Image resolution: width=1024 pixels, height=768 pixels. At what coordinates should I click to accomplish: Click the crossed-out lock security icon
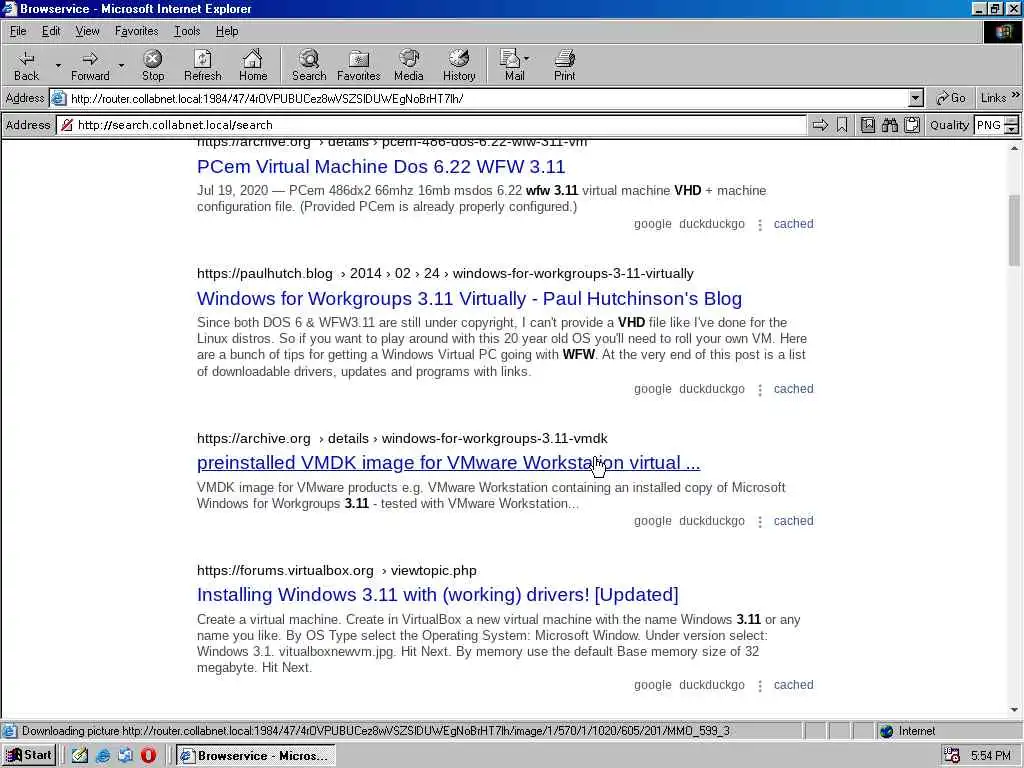point(67,125)
